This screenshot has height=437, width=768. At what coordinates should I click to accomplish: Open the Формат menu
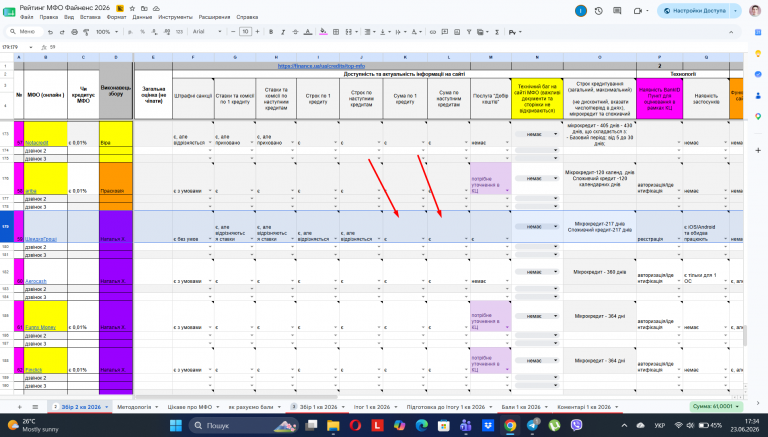(116, 17)
